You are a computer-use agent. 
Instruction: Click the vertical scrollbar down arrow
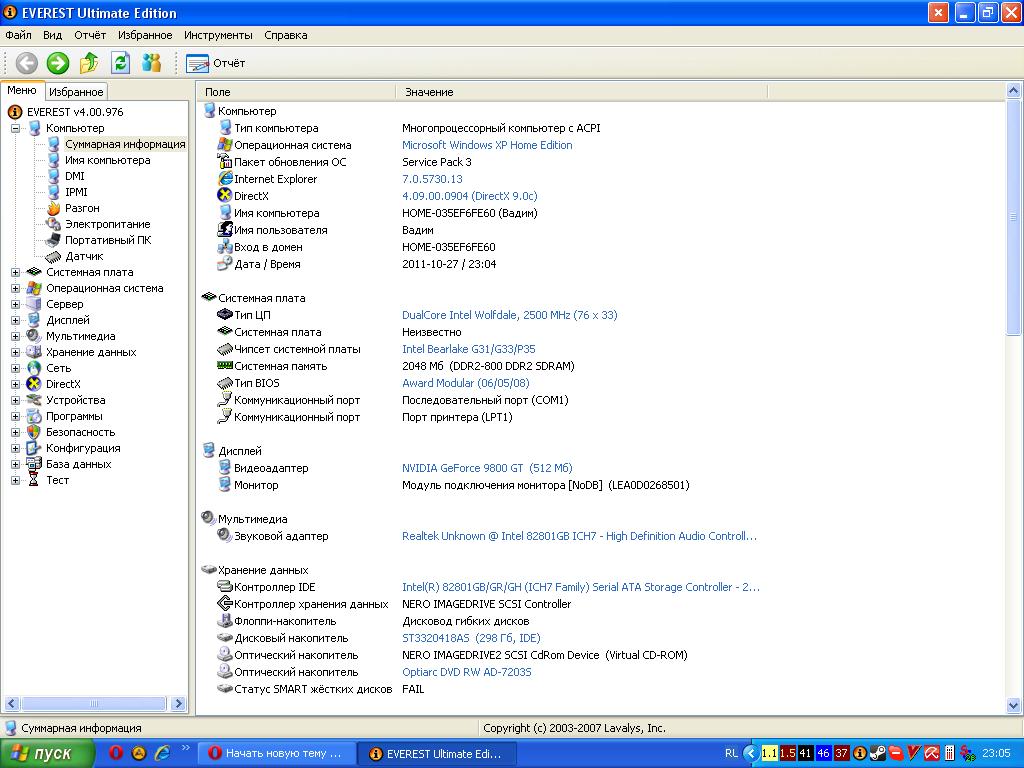(1014, 706)
